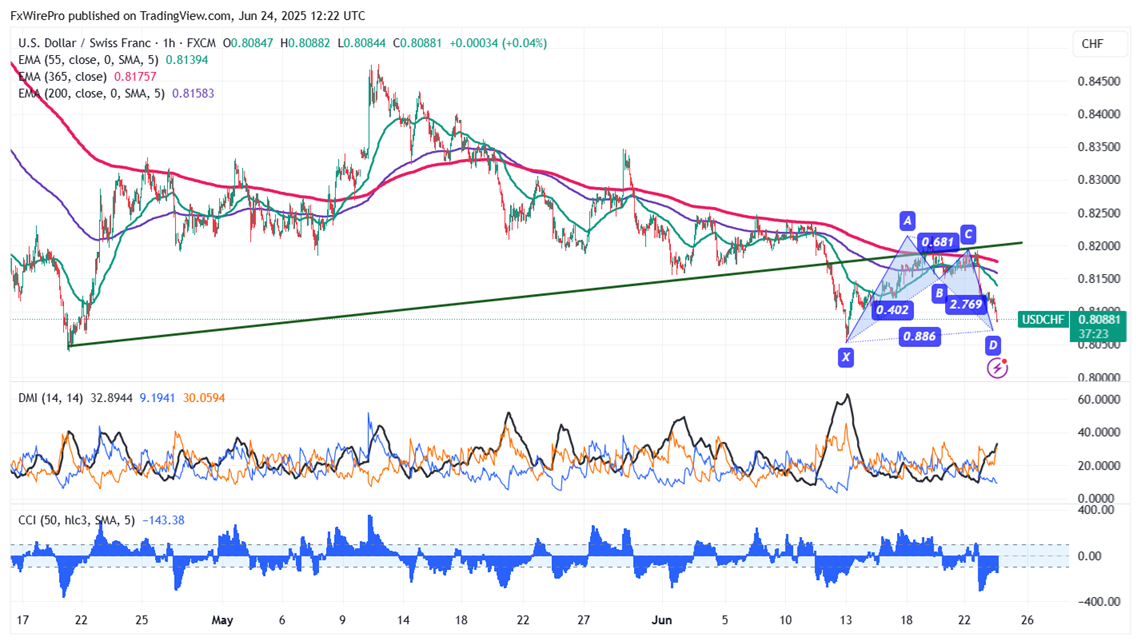Click the EMA (365, close) legend
1138x641 pixels.
(x=62, y=76)
